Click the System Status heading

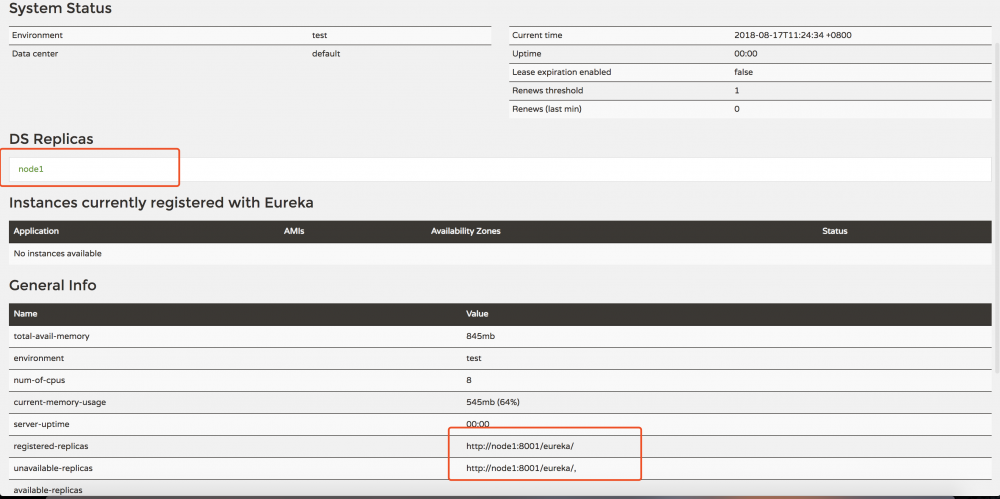(60, 8)
